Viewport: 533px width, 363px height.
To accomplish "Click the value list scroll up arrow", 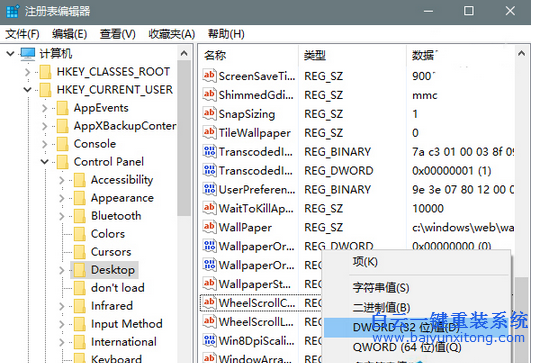I will [x=521, y=53].
